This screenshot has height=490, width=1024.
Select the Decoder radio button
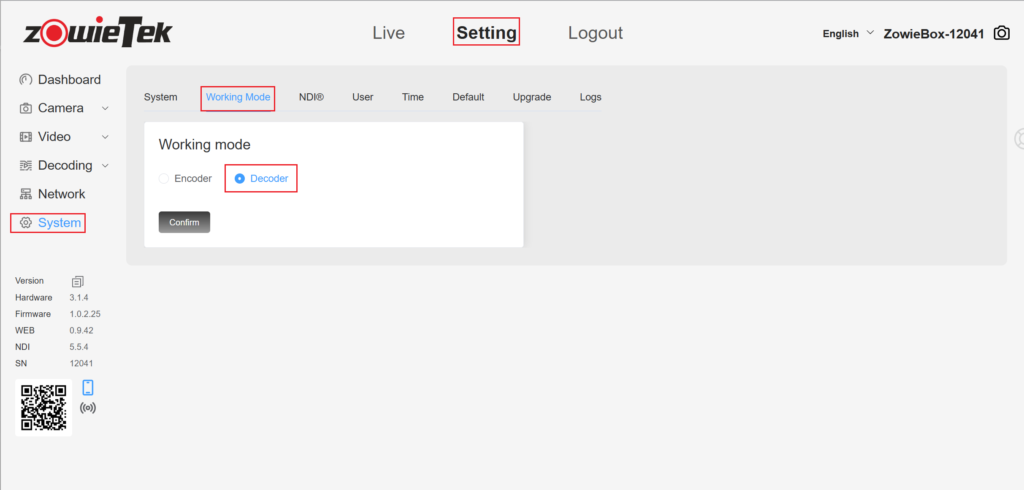(240, 179)
